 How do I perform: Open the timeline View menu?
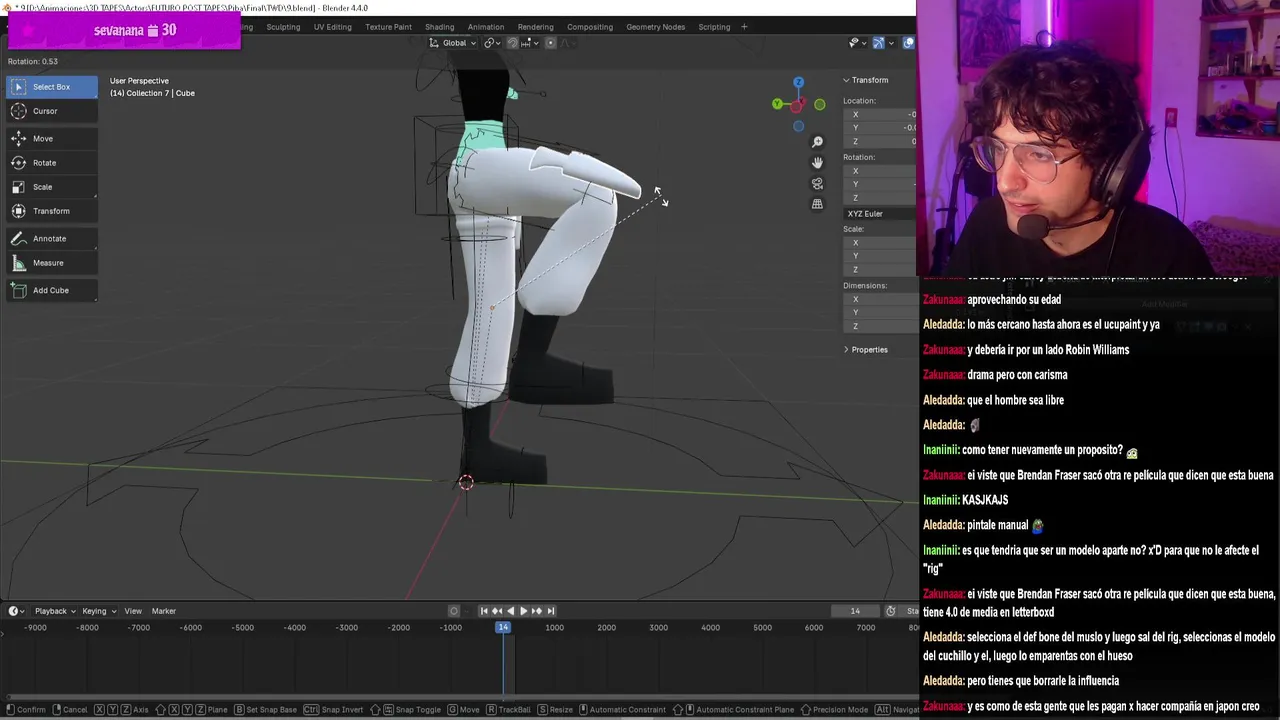133,611
